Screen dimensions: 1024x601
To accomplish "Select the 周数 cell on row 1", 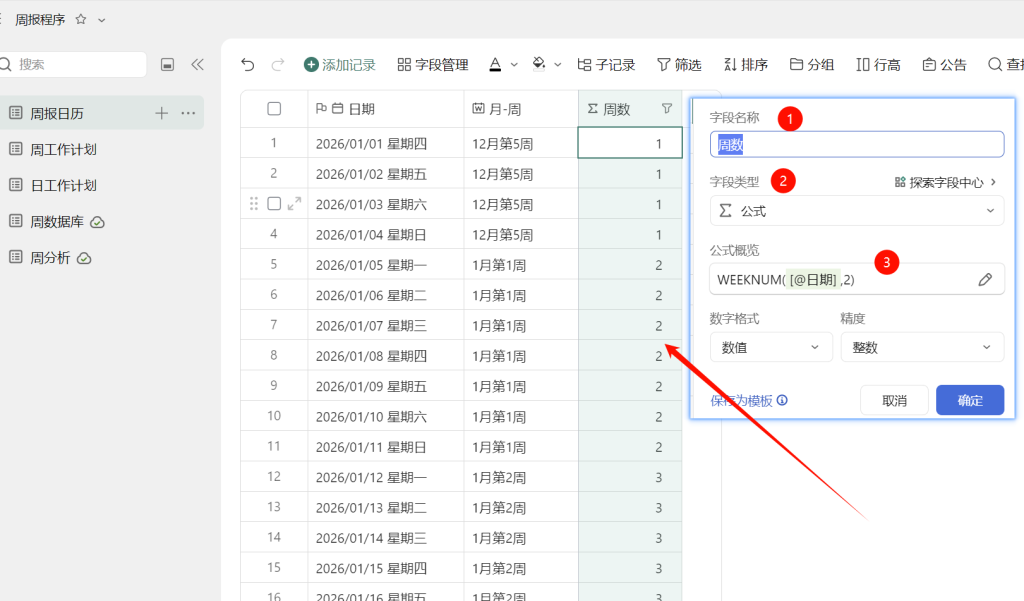I will [x=630, y=143].
